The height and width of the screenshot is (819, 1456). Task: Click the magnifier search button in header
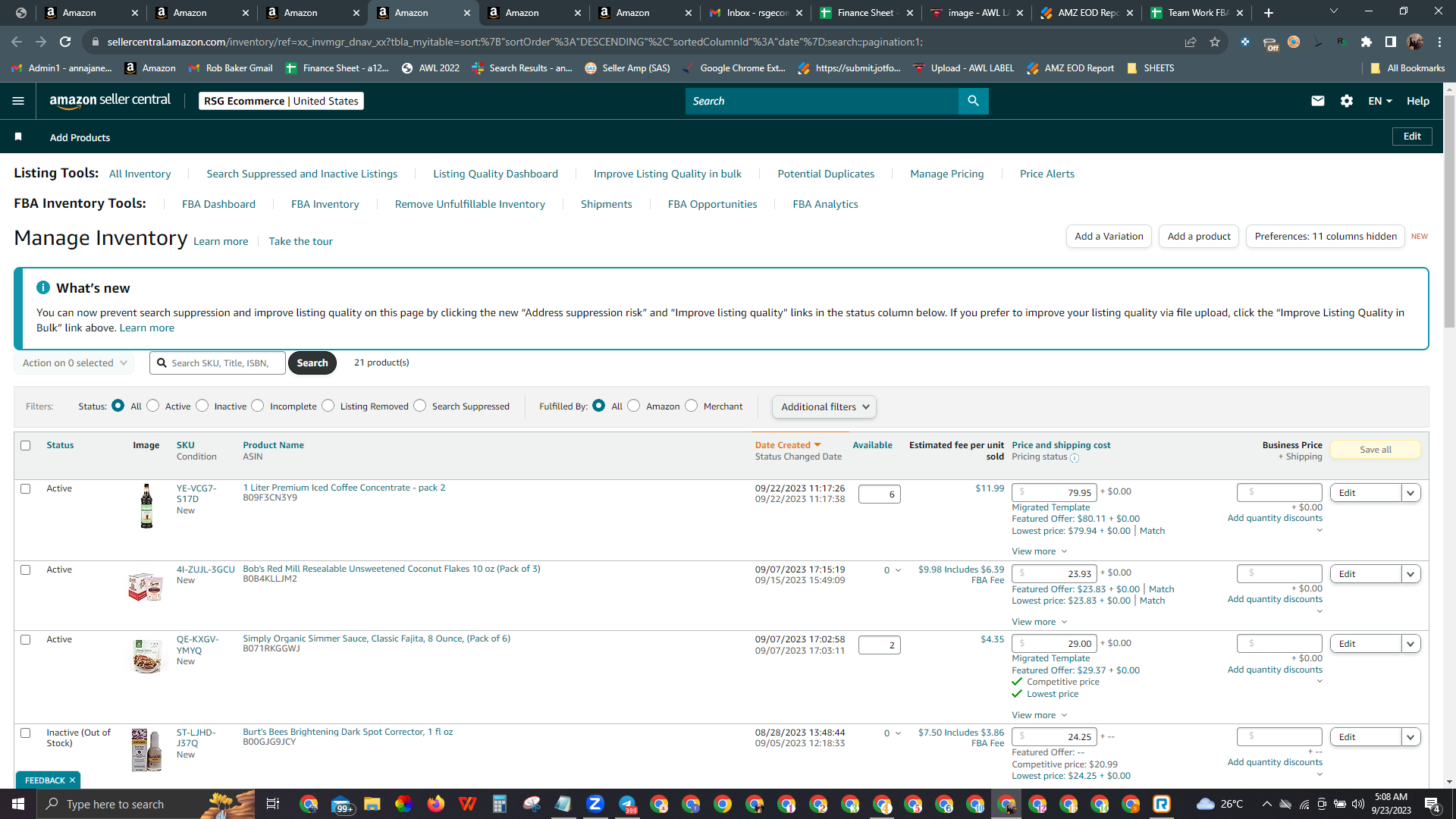[973, 101]
